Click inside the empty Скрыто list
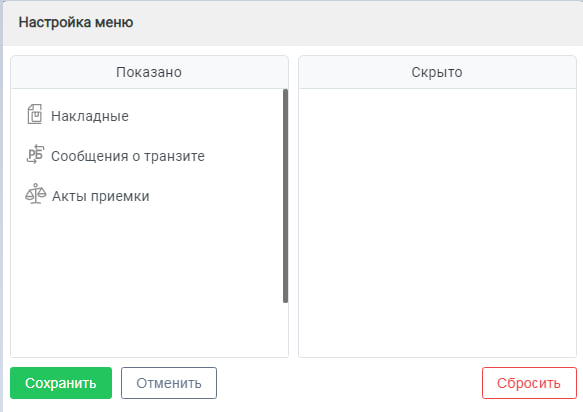 (x=437, y=223)
